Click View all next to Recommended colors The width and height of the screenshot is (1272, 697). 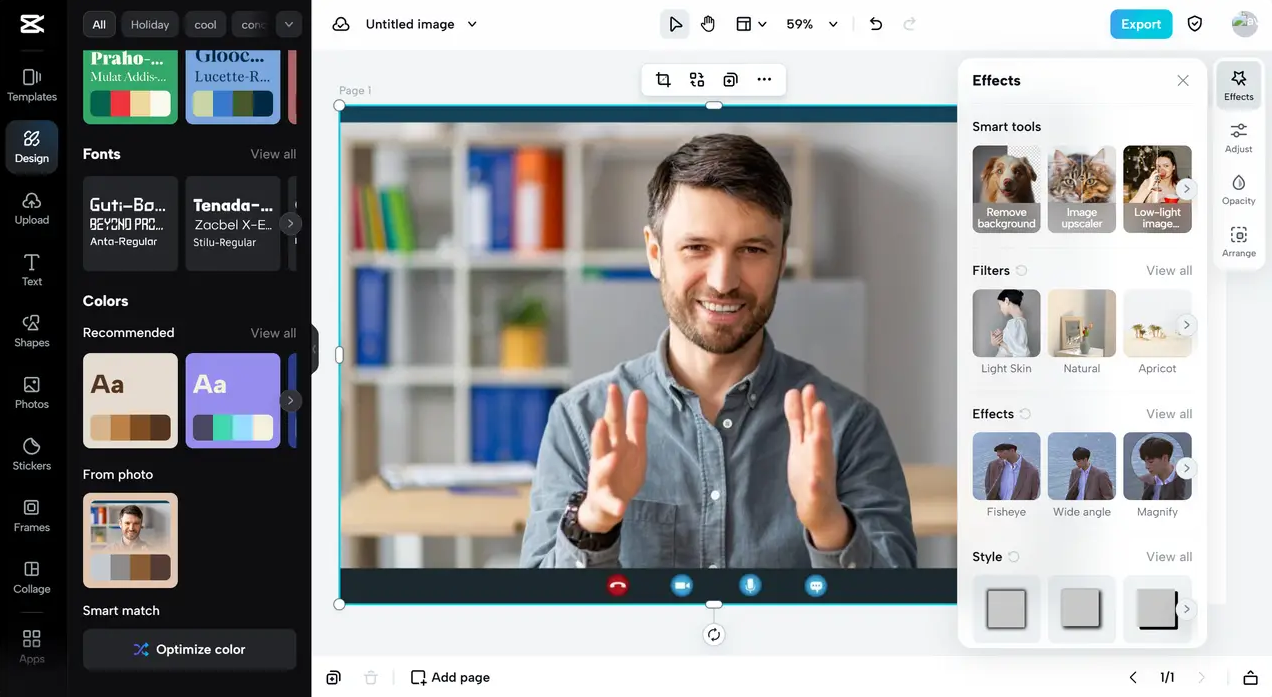coord(273,333)
